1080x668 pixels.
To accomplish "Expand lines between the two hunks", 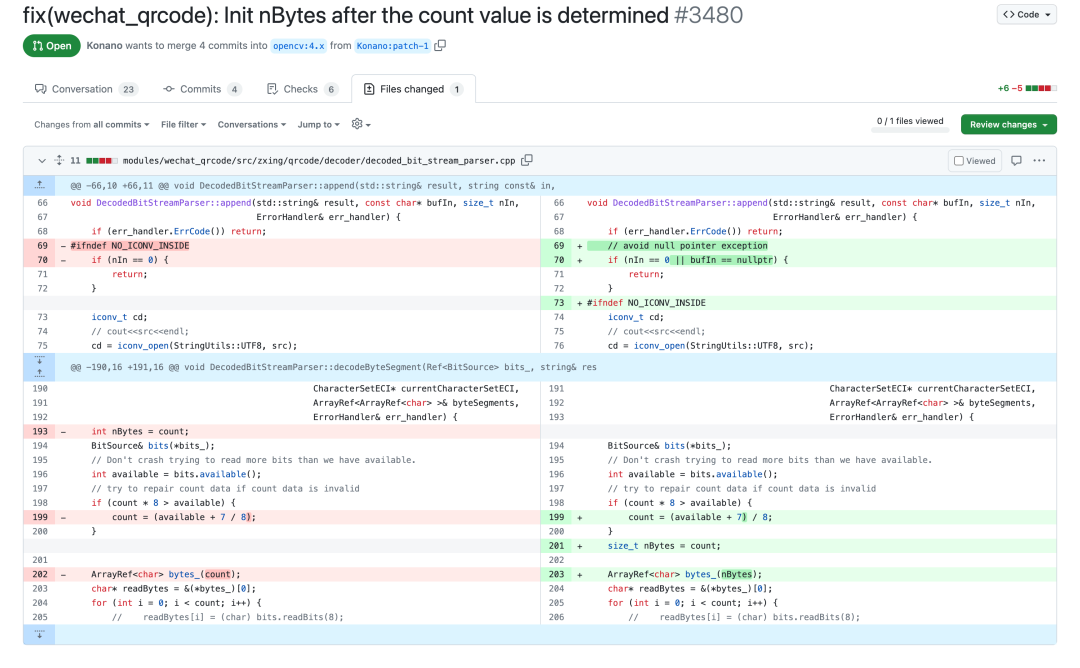I will [x=39, y=366].
